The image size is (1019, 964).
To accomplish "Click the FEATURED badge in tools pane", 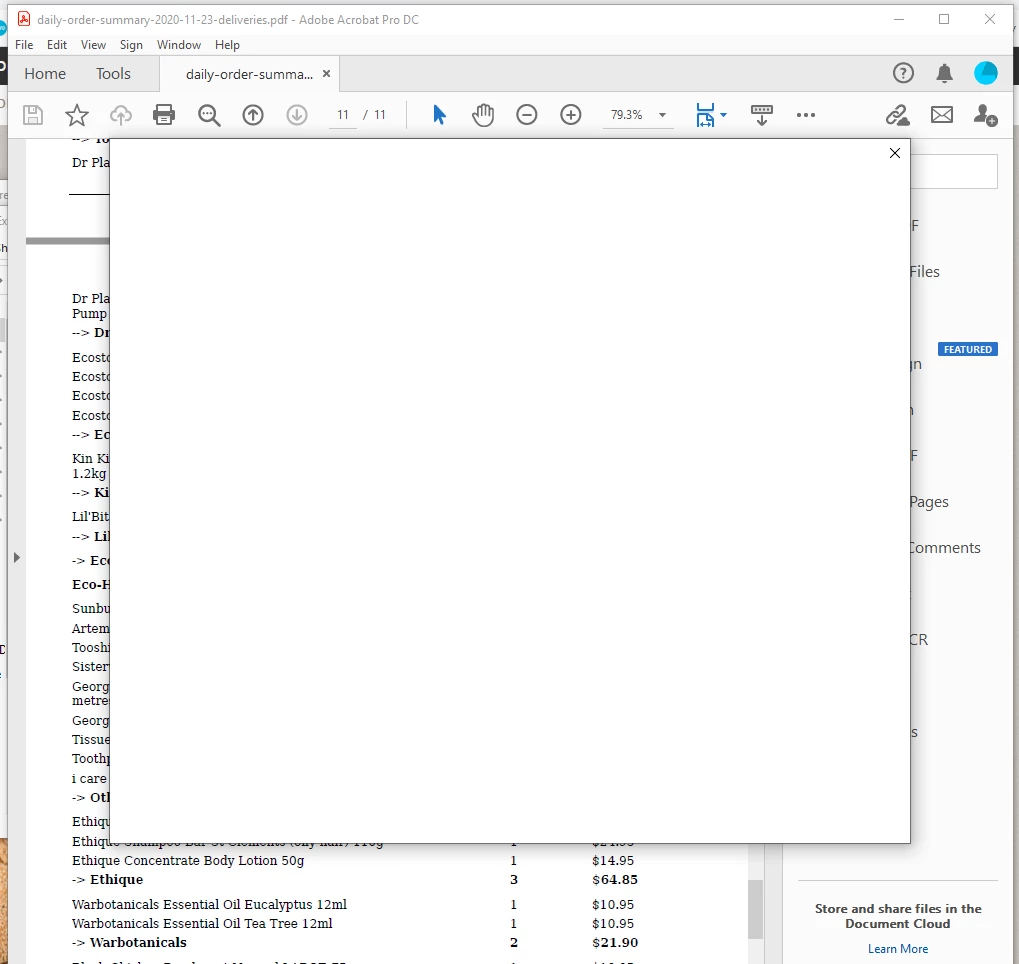I will 967,349.
